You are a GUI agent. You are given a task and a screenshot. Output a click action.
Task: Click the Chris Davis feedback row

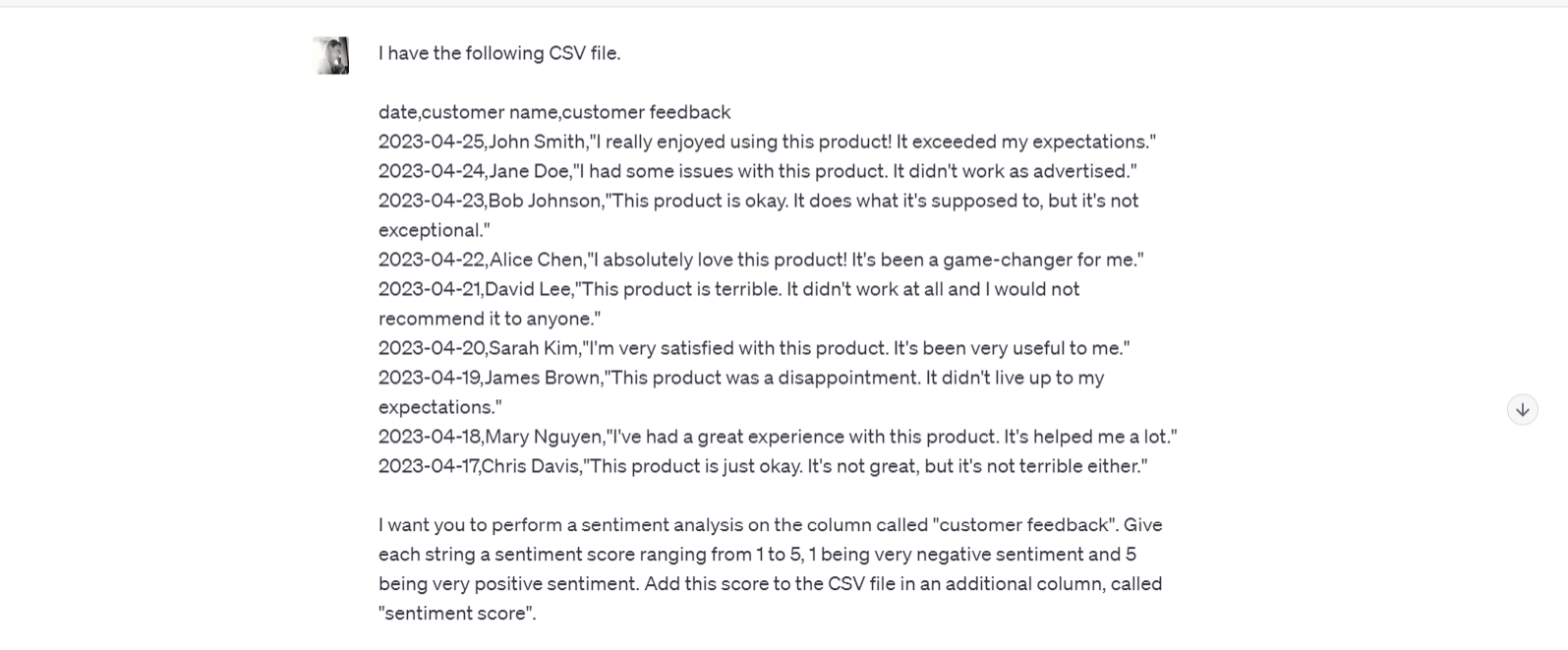[x=762, y=466]
